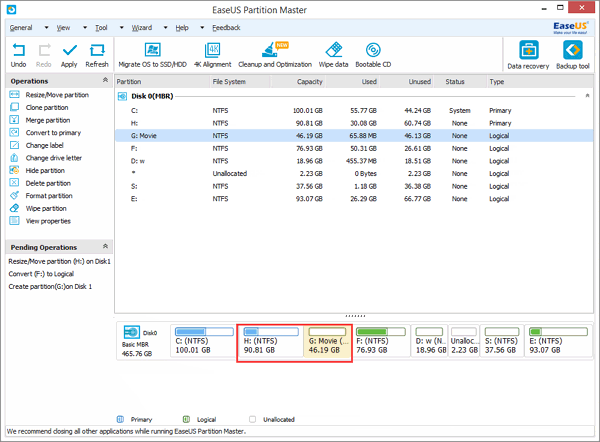Open the 4K Alignment tool
This screenshot has width=600, height=442.
[213, 55]
